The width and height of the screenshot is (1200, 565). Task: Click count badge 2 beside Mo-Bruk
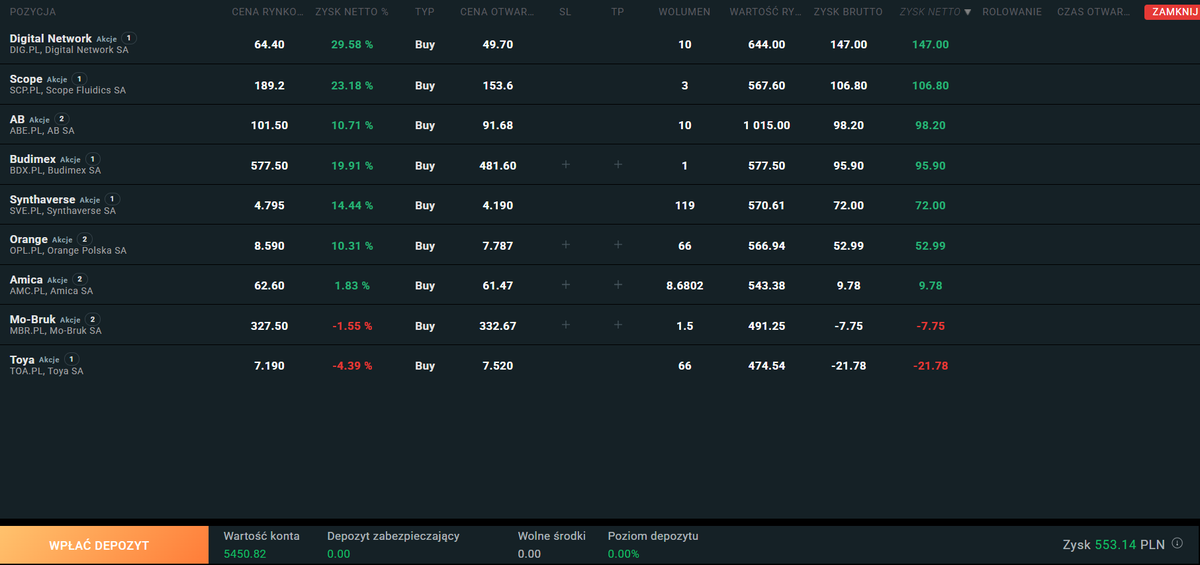tap(93, 319)
